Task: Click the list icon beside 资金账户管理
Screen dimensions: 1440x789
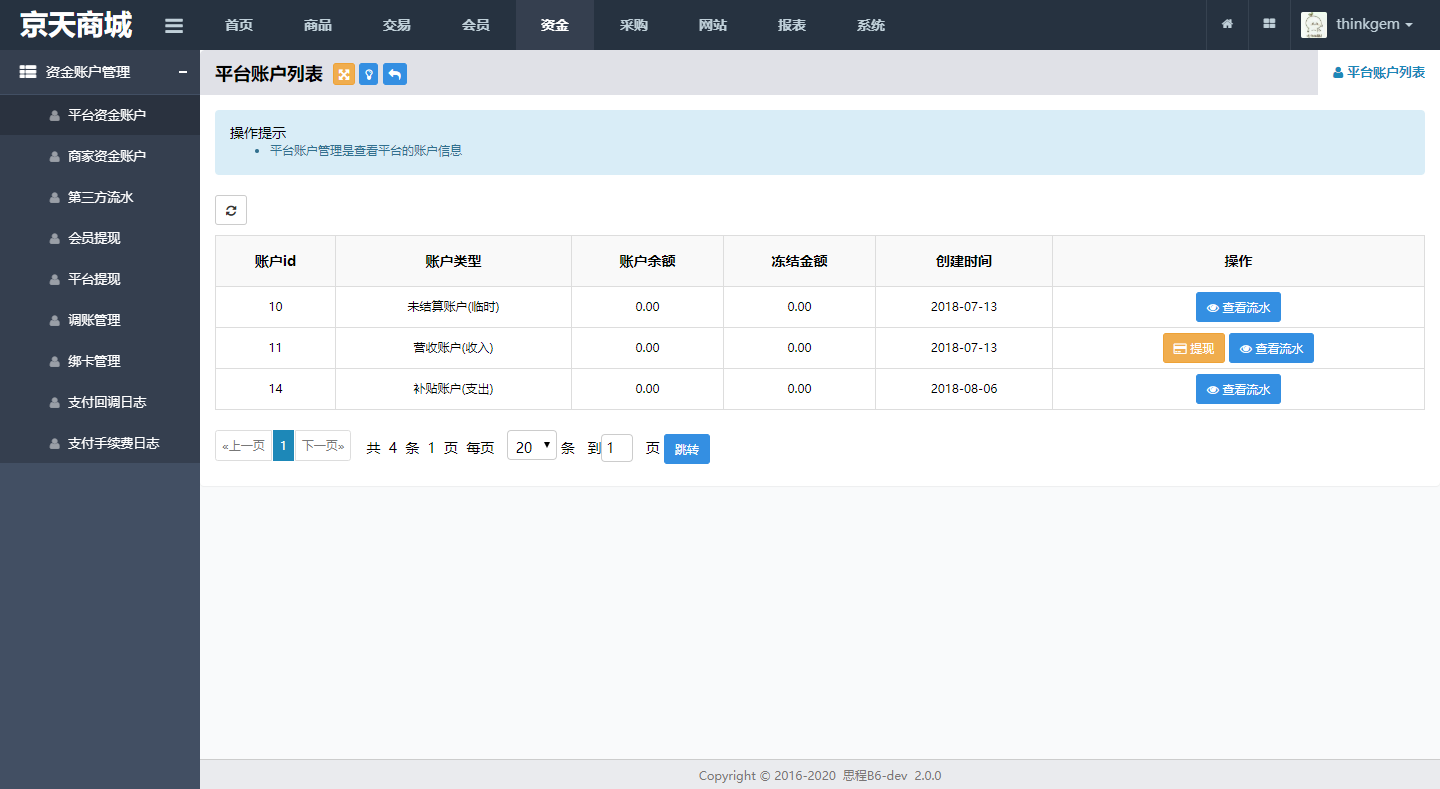Action: [28, 72]
